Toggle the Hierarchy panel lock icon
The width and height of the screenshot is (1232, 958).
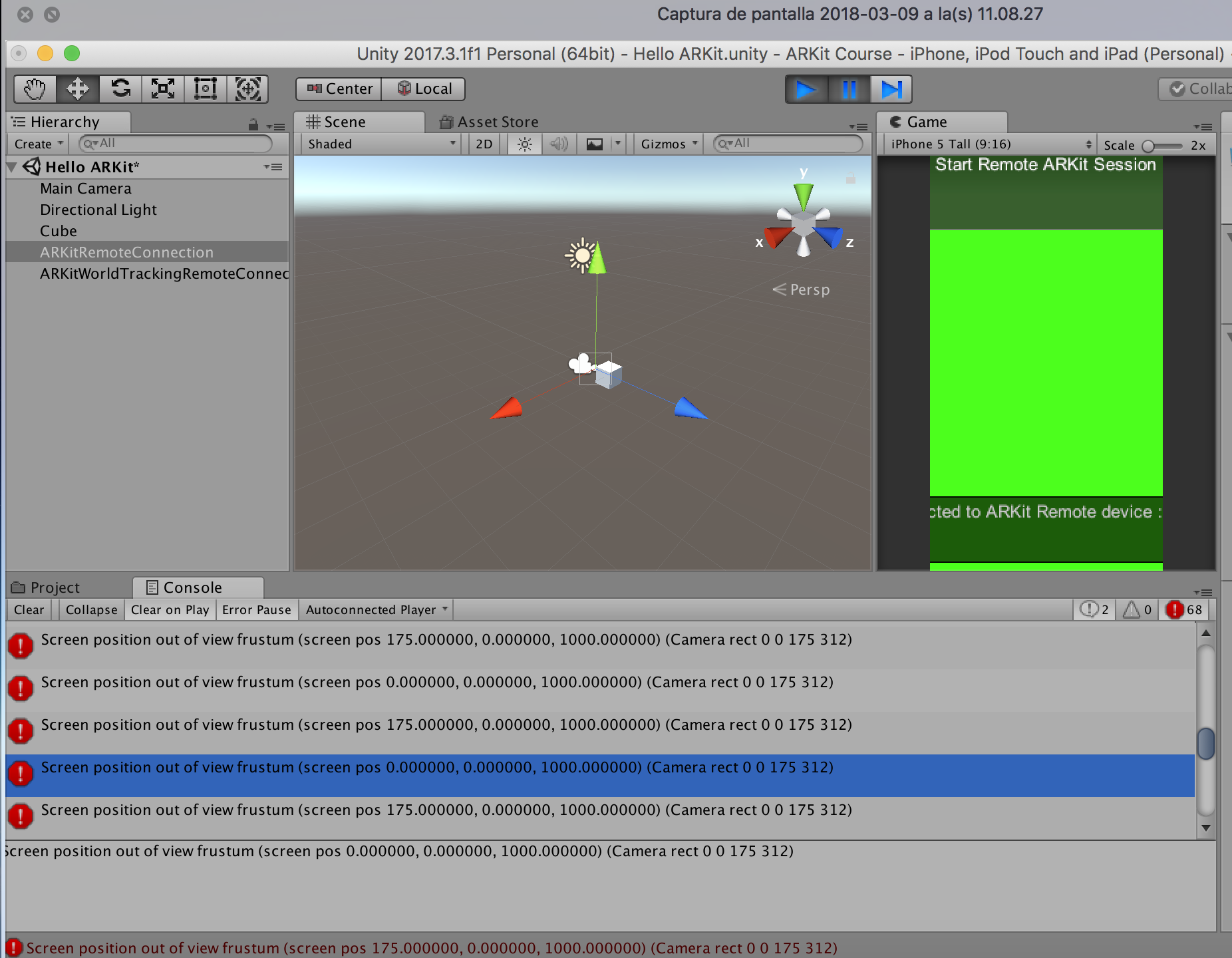[x=253, y=124]
